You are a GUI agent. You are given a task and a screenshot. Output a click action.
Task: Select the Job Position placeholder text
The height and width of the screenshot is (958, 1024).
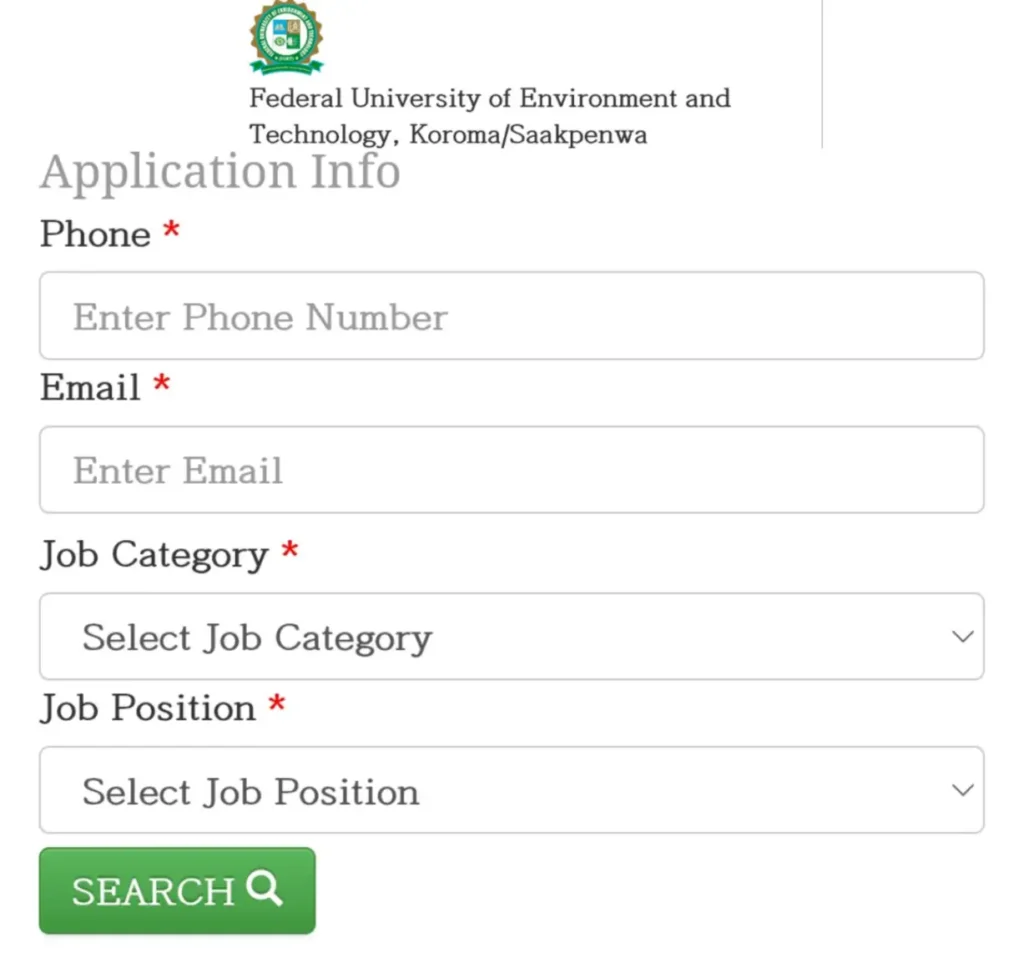pos(251,790)
